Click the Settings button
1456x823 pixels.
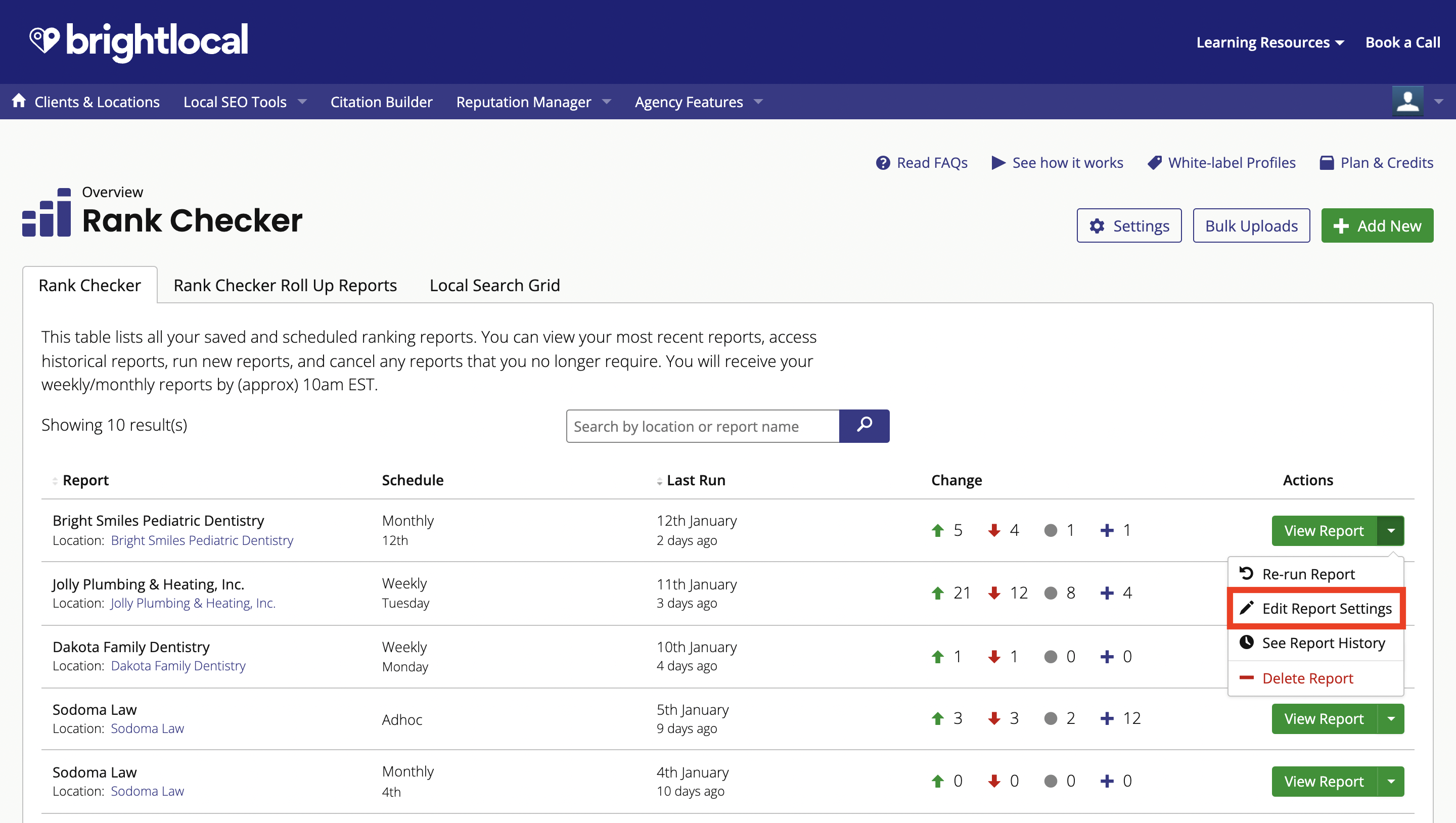point(1129,225)
